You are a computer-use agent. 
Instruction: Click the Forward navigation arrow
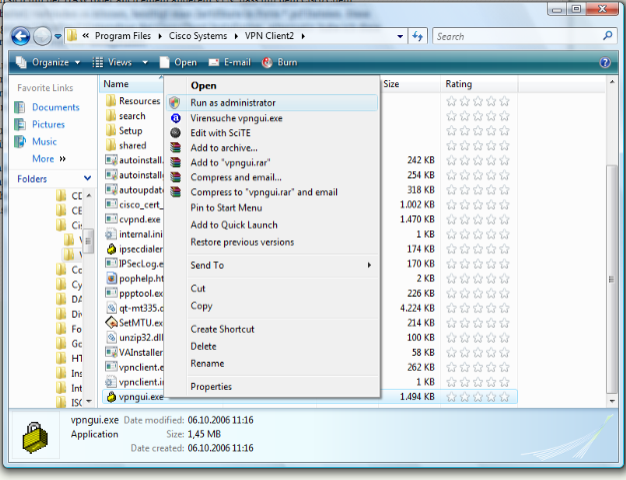tap(42, 36)
